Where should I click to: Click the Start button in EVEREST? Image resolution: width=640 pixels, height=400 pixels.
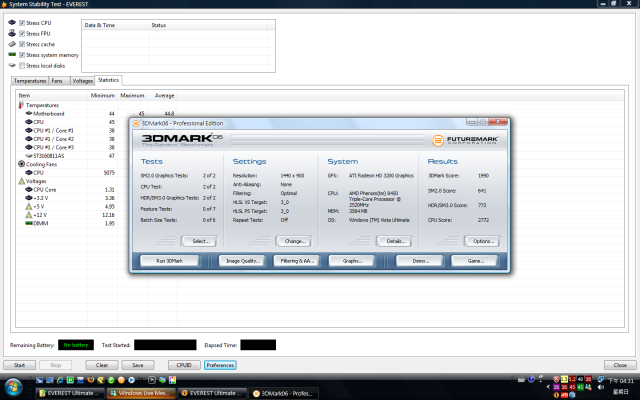(19, 365)
